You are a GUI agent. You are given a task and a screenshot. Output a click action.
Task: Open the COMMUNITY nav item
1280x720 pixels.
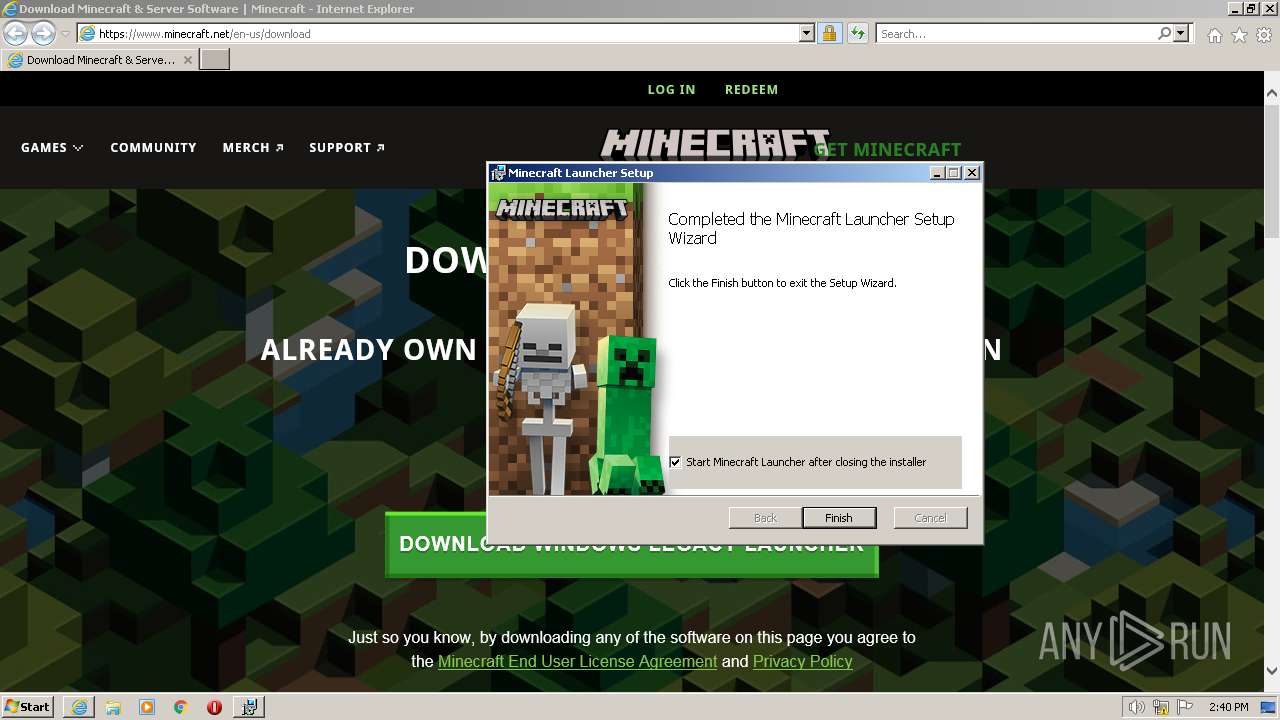click(x=153, y=147)
